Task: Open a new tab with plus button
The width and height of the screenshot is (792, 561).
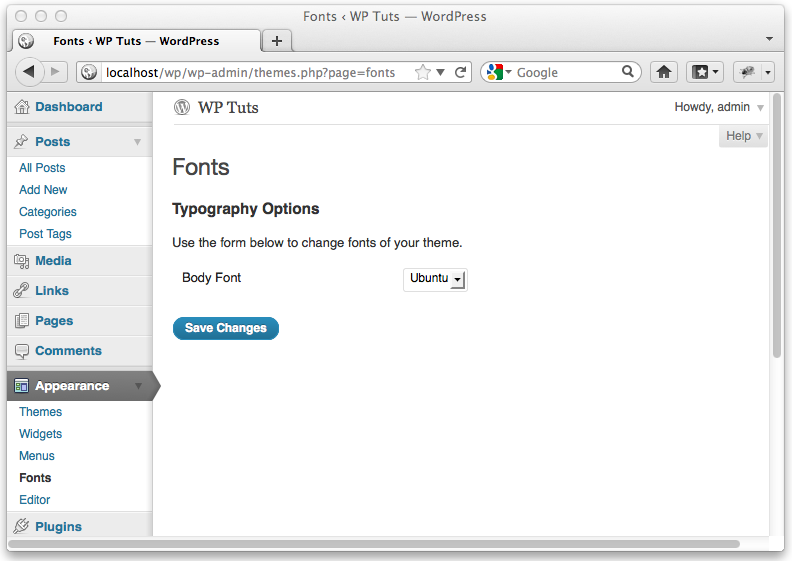Action: 277,41
